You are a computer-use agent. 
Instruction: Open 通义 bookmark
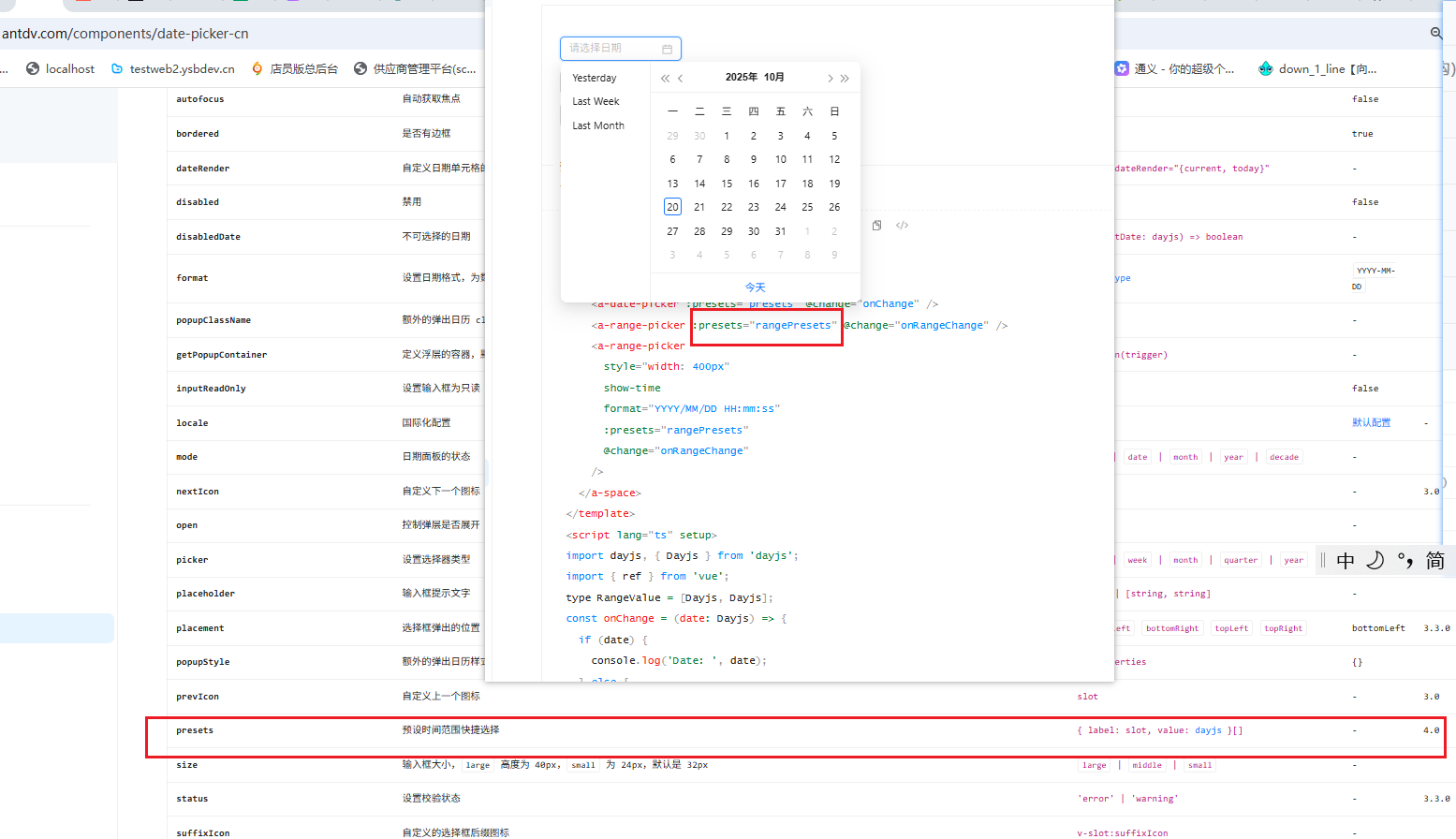[1175, 68]
